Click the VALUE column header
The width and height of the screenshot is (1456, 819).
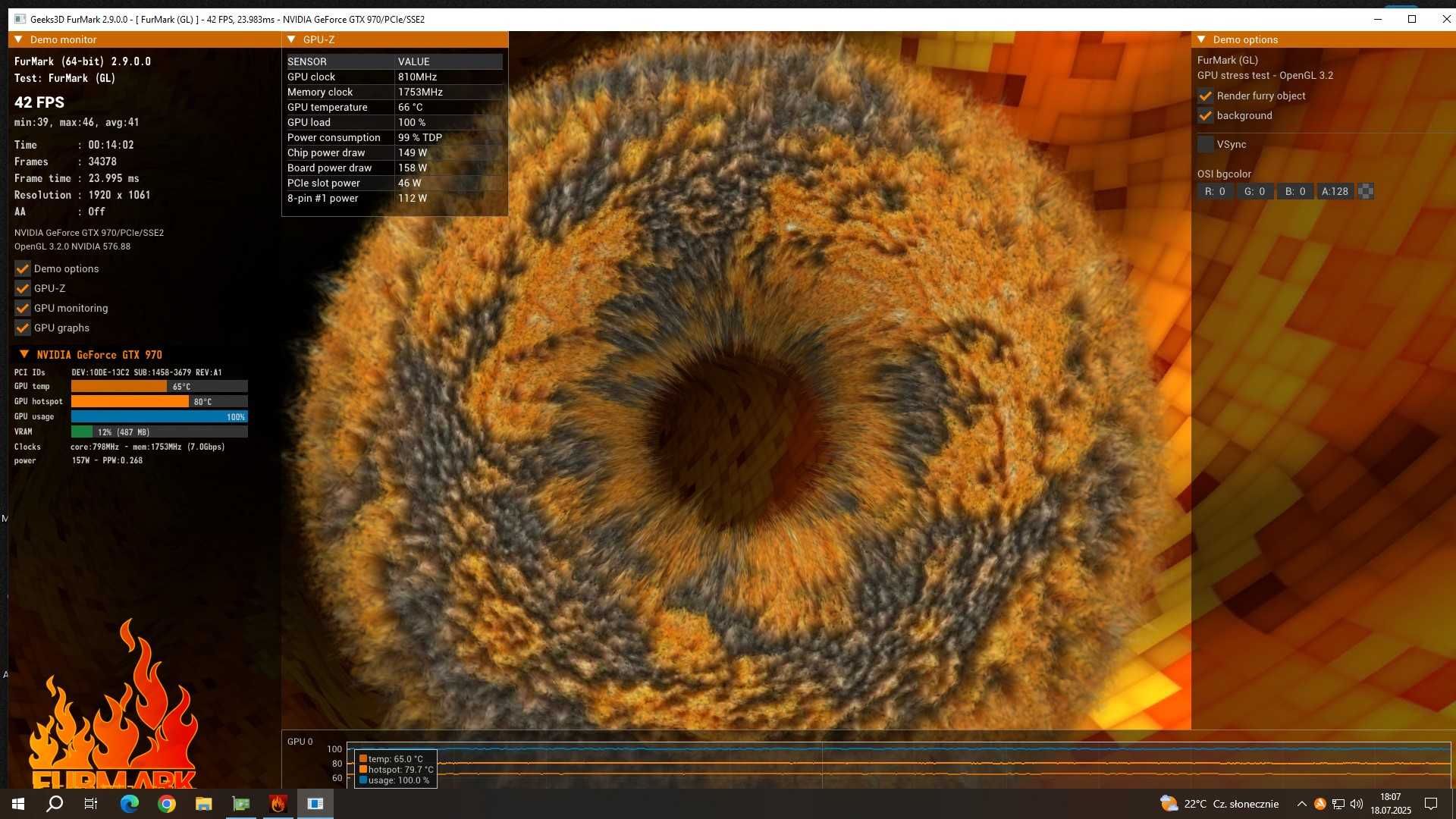click(x=450, y=61)
